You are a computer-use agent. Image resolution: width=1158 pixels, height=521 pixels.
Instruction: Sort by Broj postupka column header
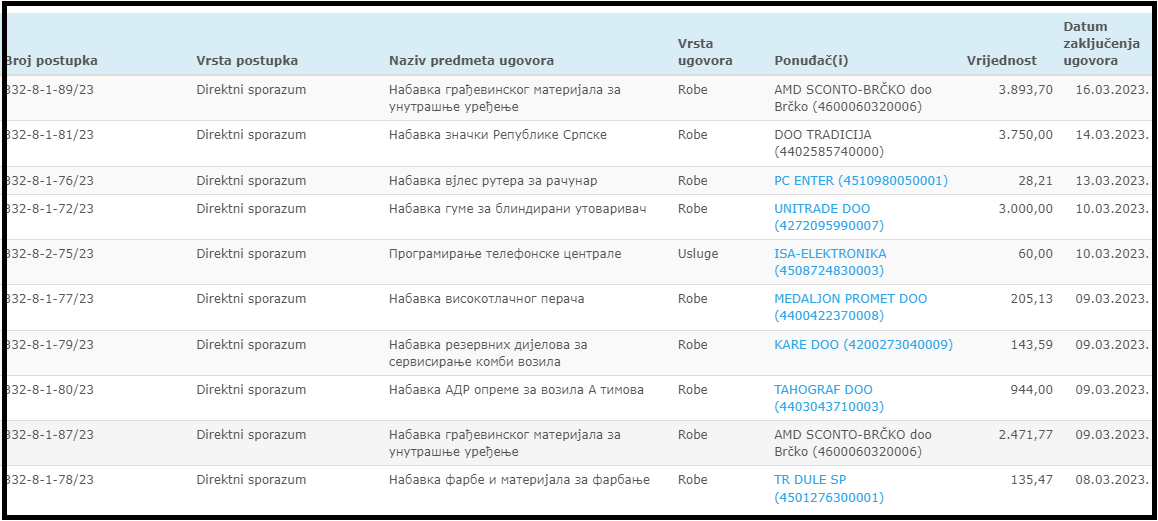[x=51, y=61]
